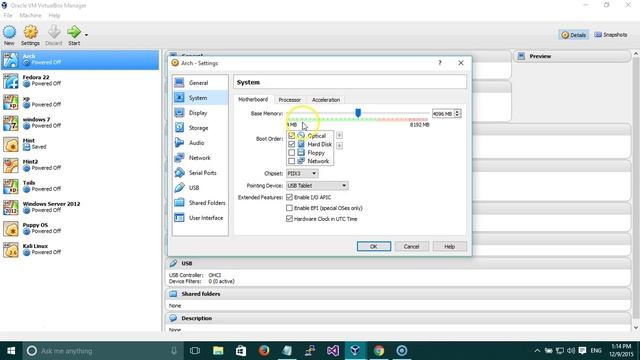Viewport: 640px width, 360px height.
Task: Start the selected VM with green arrow
Action: tap(74, 35)
